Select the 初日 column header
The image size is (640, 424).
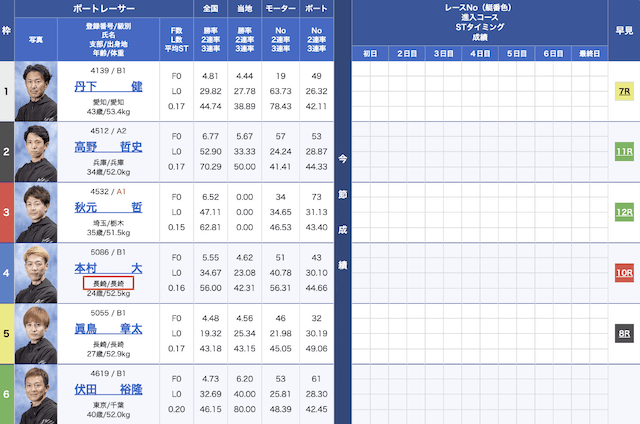pos(370,53)
